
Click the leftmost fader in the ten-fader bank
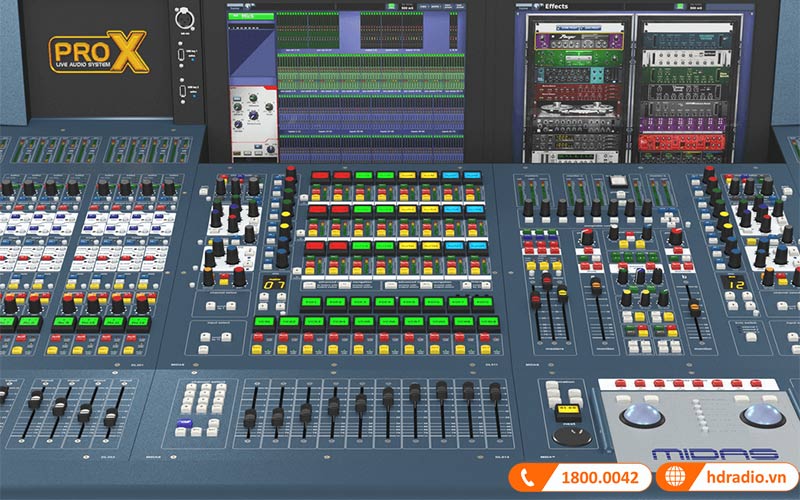pos(250,418)
